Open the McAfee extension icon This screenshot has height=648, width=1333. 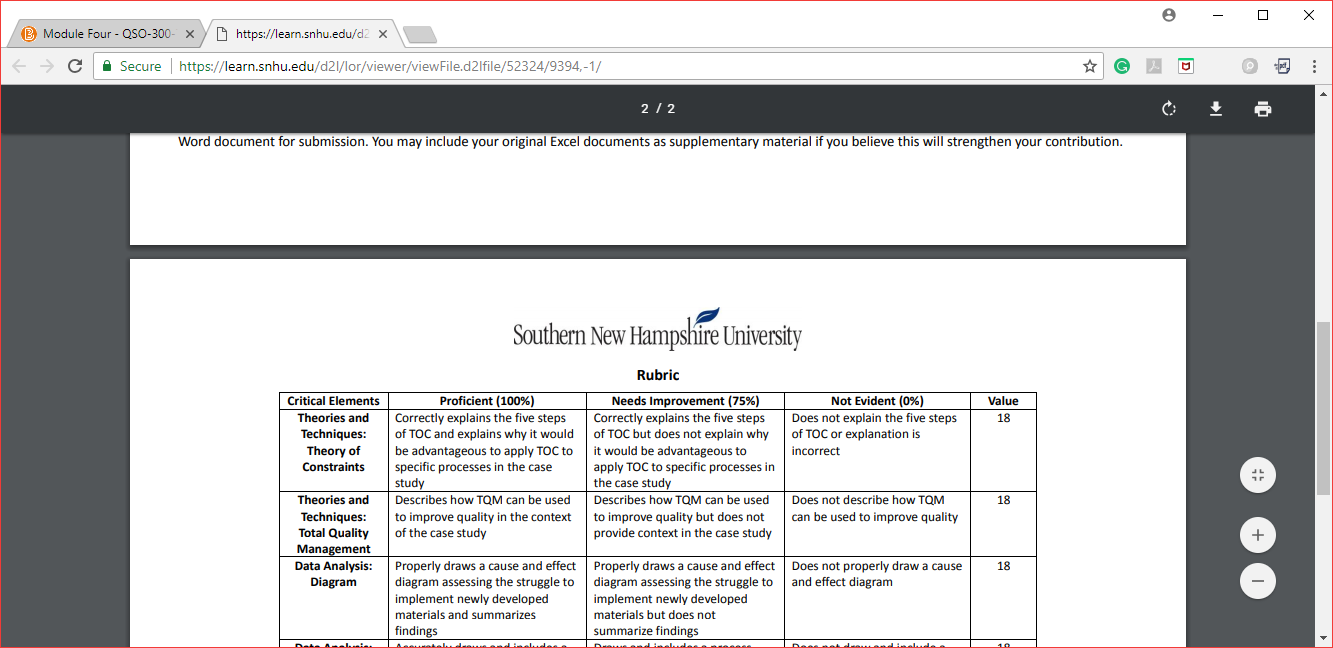[1186, 66]
